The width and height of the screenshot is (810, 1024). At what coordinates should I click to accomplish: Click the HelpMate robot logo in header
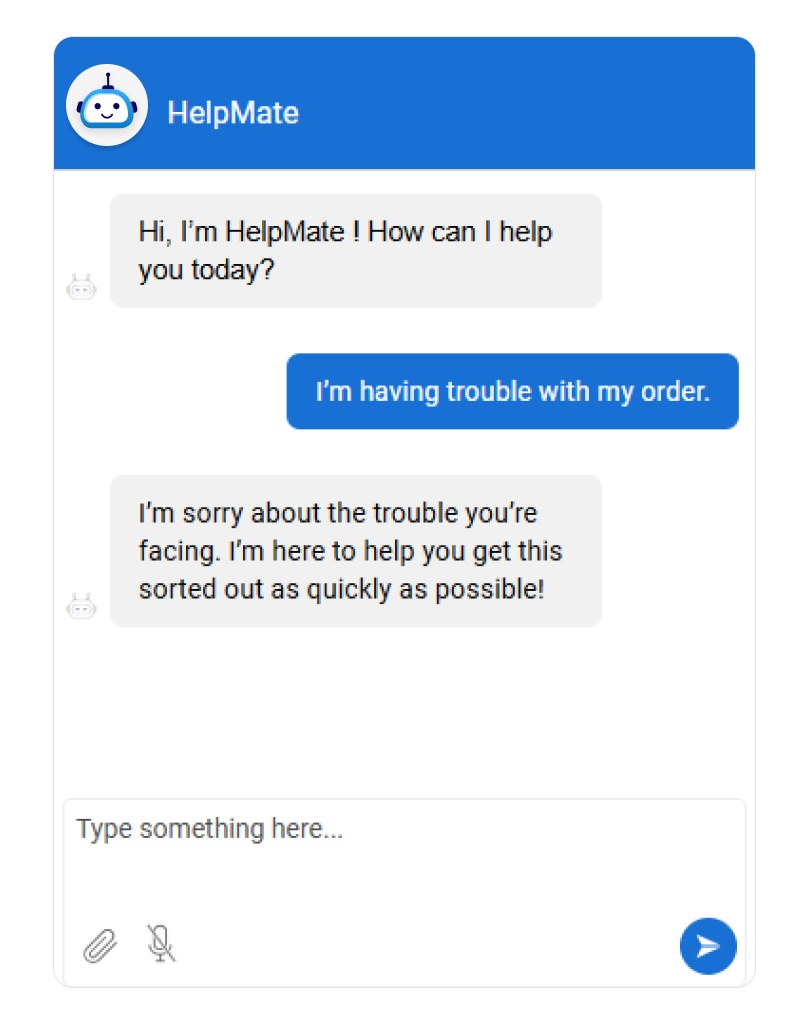click(x=107, y=105)
